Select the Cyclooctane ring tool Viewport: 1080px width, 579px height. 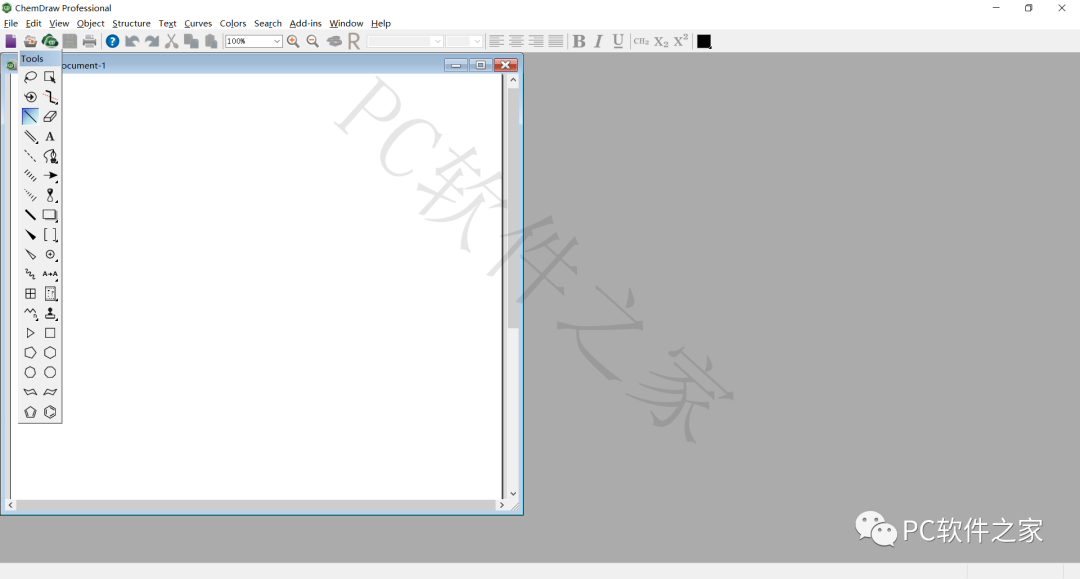[x=50, y=372]
